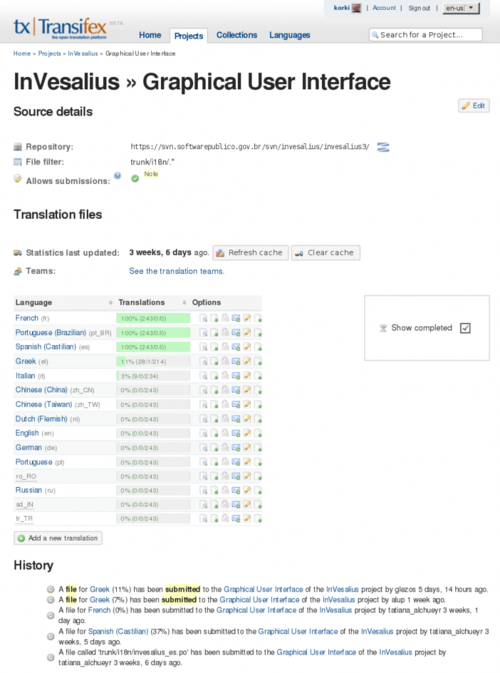Click the Refresh cache button
The height and width of the screenshot is (673, 500).
click(250, 253)
